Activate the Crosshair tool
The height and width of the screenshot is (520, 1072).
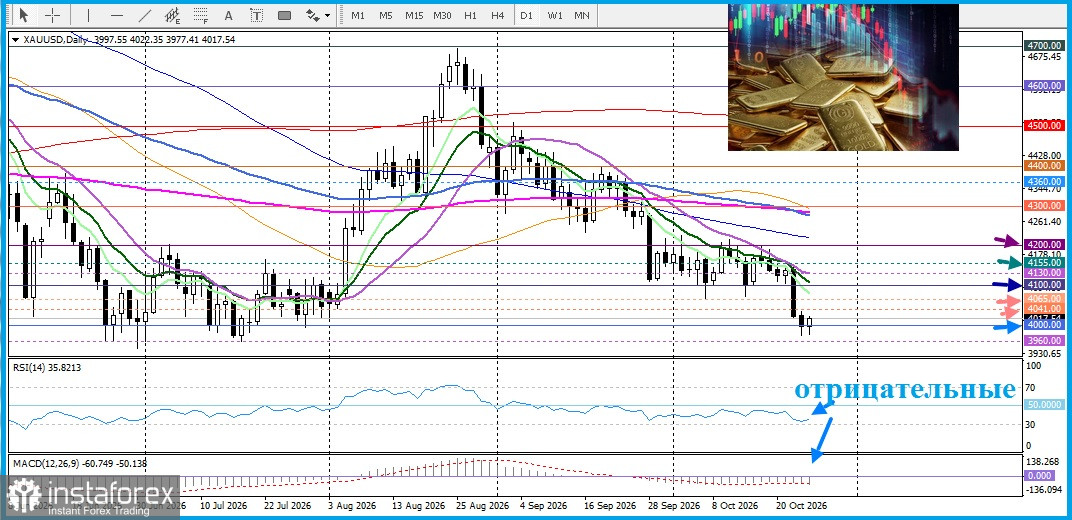(x=52, y=15)
